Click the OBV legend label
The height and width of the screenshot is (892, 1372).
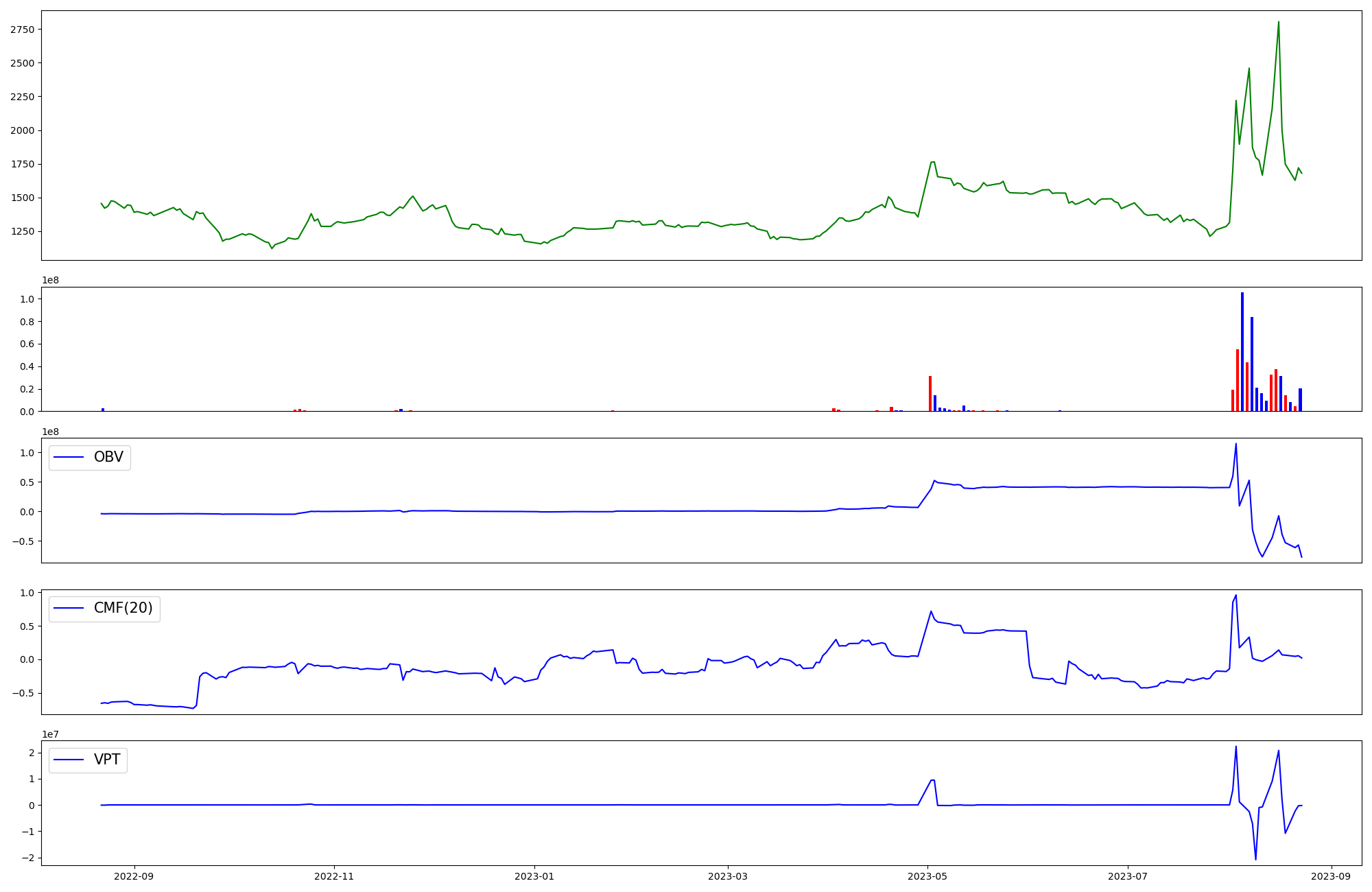click(x=108, y=457)
